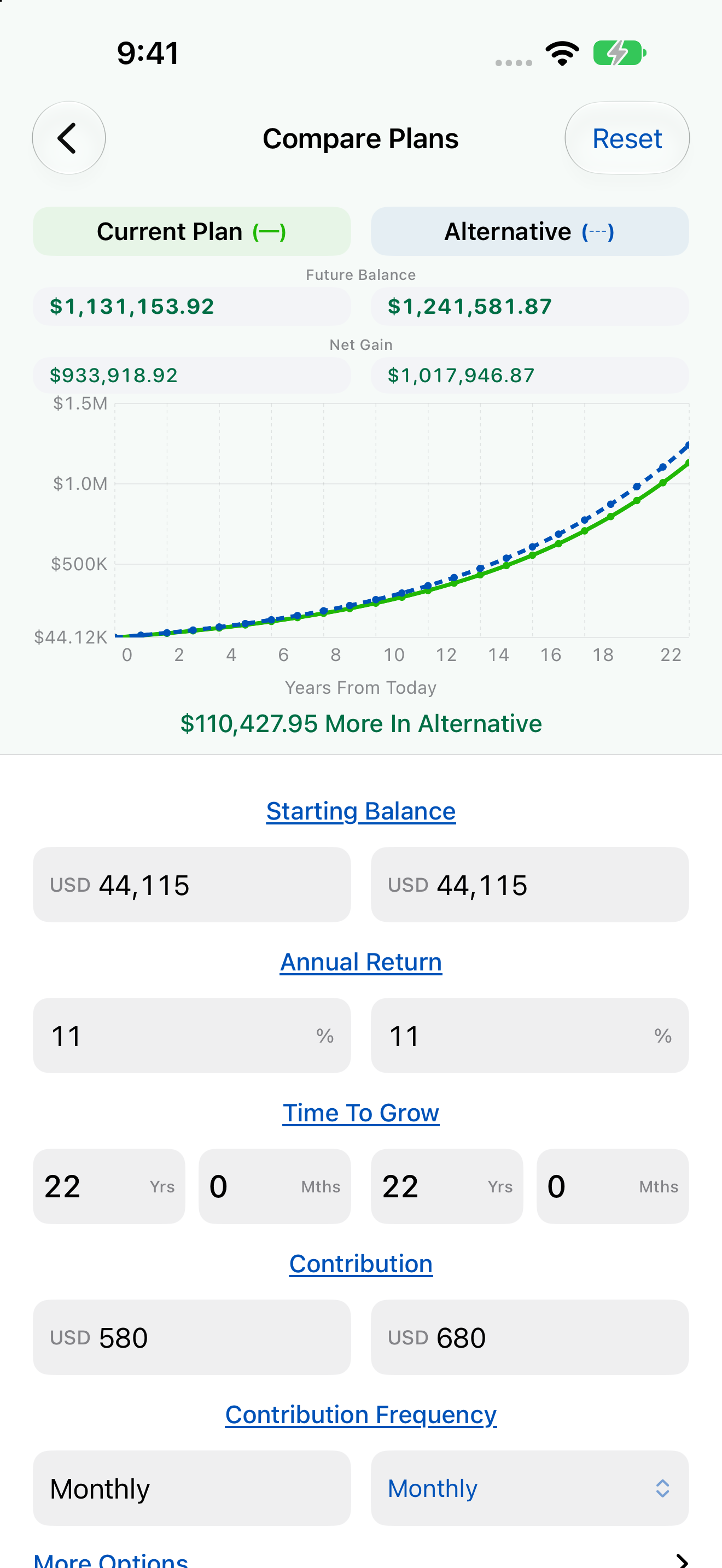Tap the '$110,427.95 More In Alternative' text
This screenshot has height=1568, width=722.
tap(361, 723)
